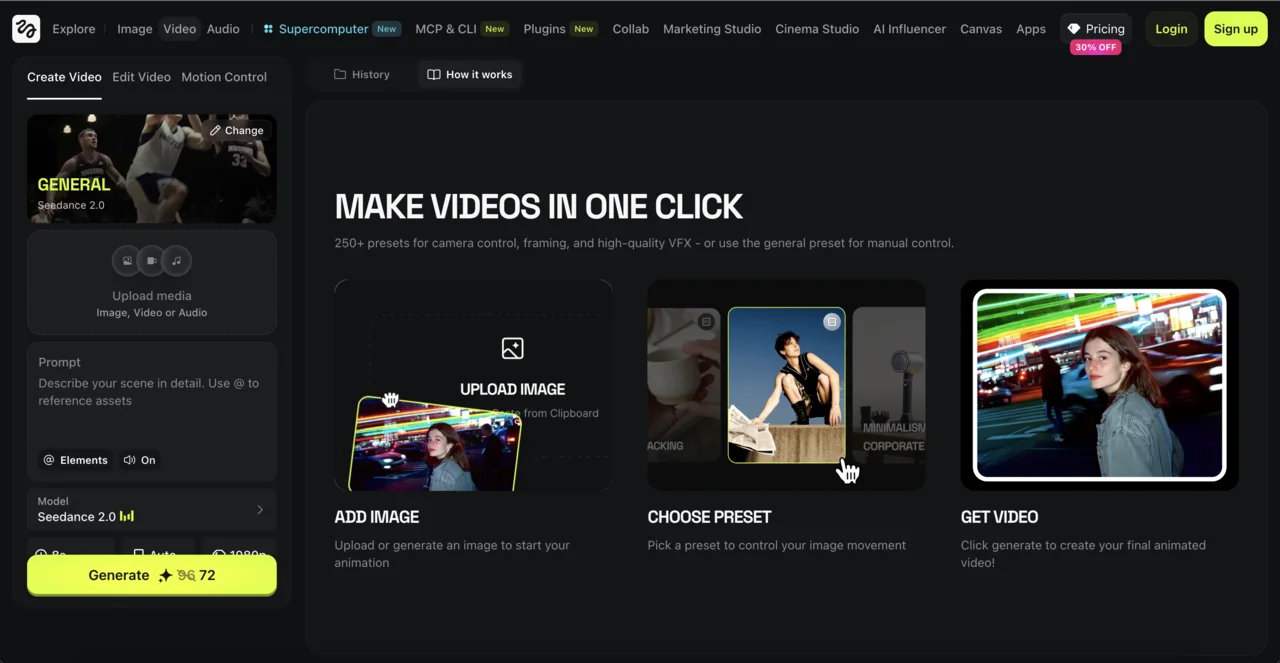Click the MAKE VIDEOS IN ONE CLICK headline

click(539, 206)
